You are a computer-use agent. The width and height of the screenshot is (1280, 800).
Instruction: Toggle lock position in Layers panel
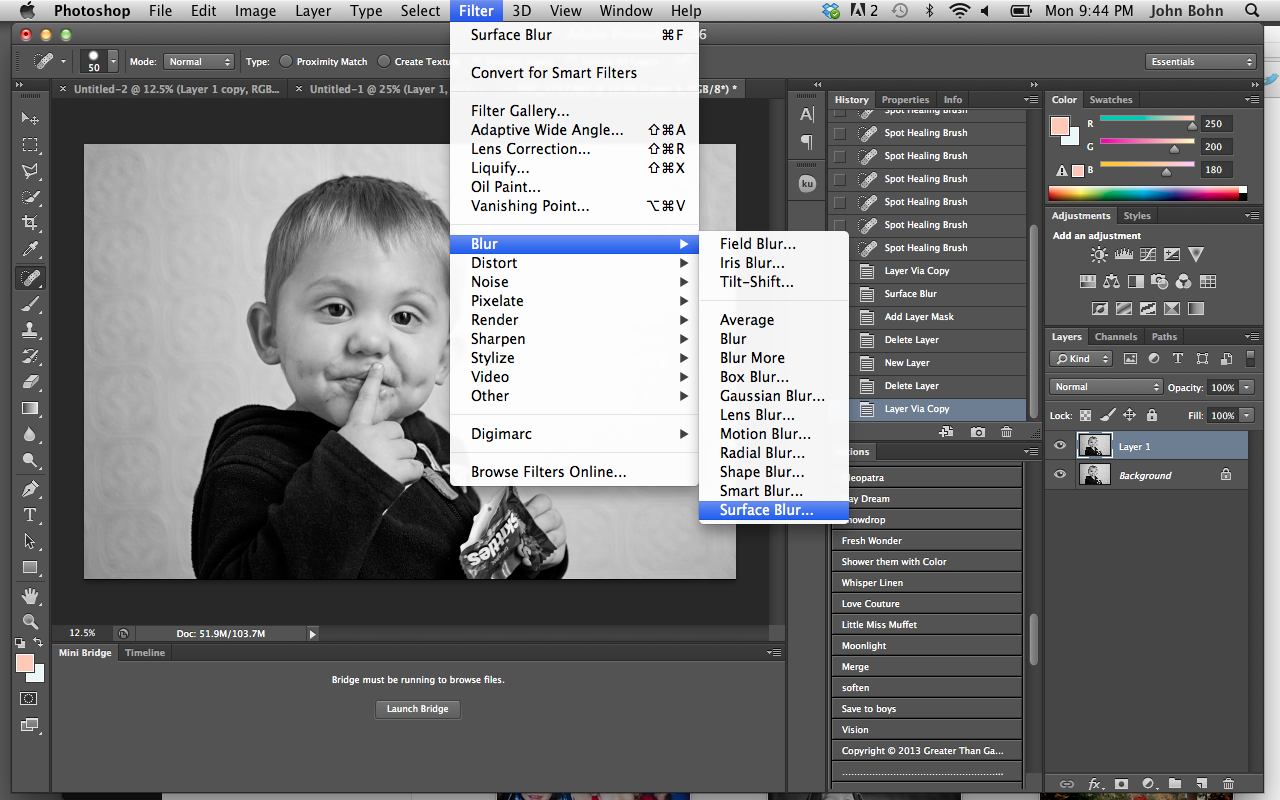click(1129, 415)
